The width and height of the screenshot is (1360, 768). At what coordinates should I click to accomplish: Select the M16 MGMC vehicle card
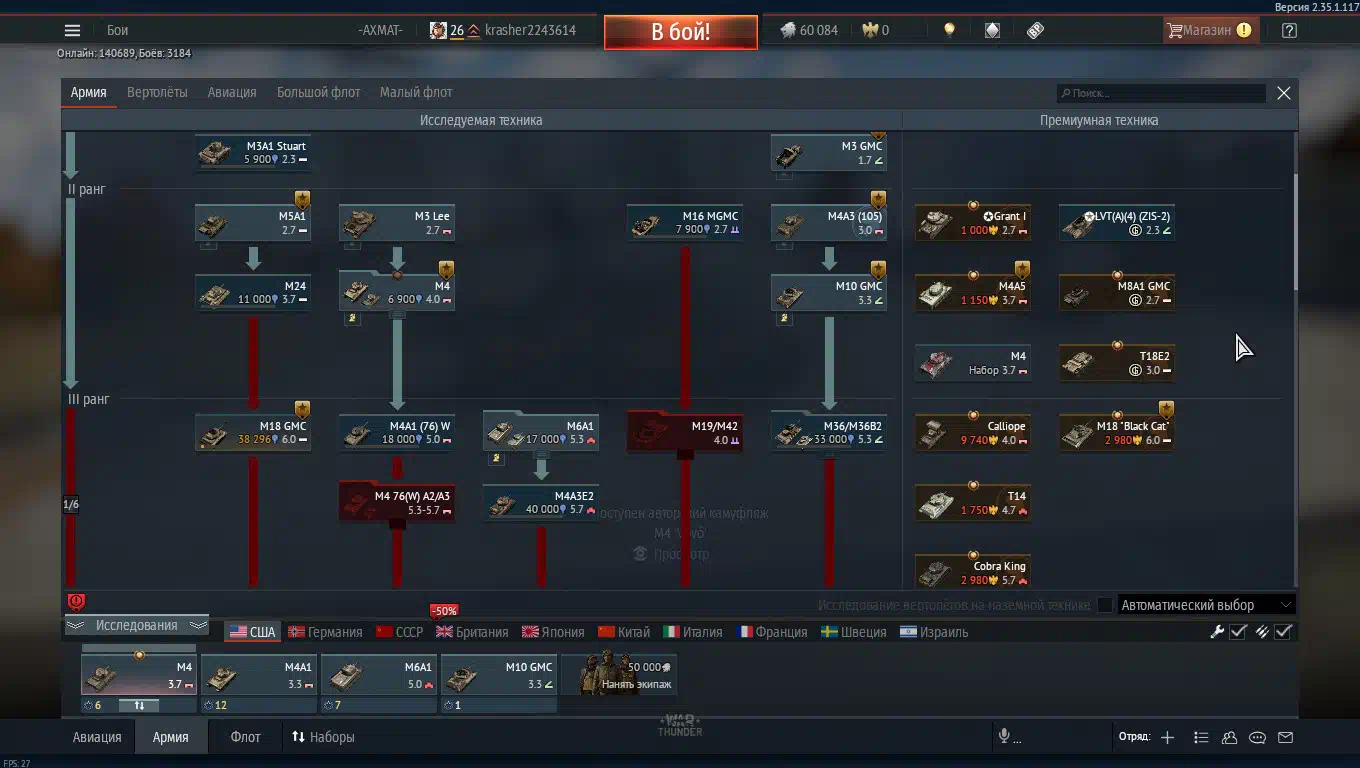tap(685, 223)
